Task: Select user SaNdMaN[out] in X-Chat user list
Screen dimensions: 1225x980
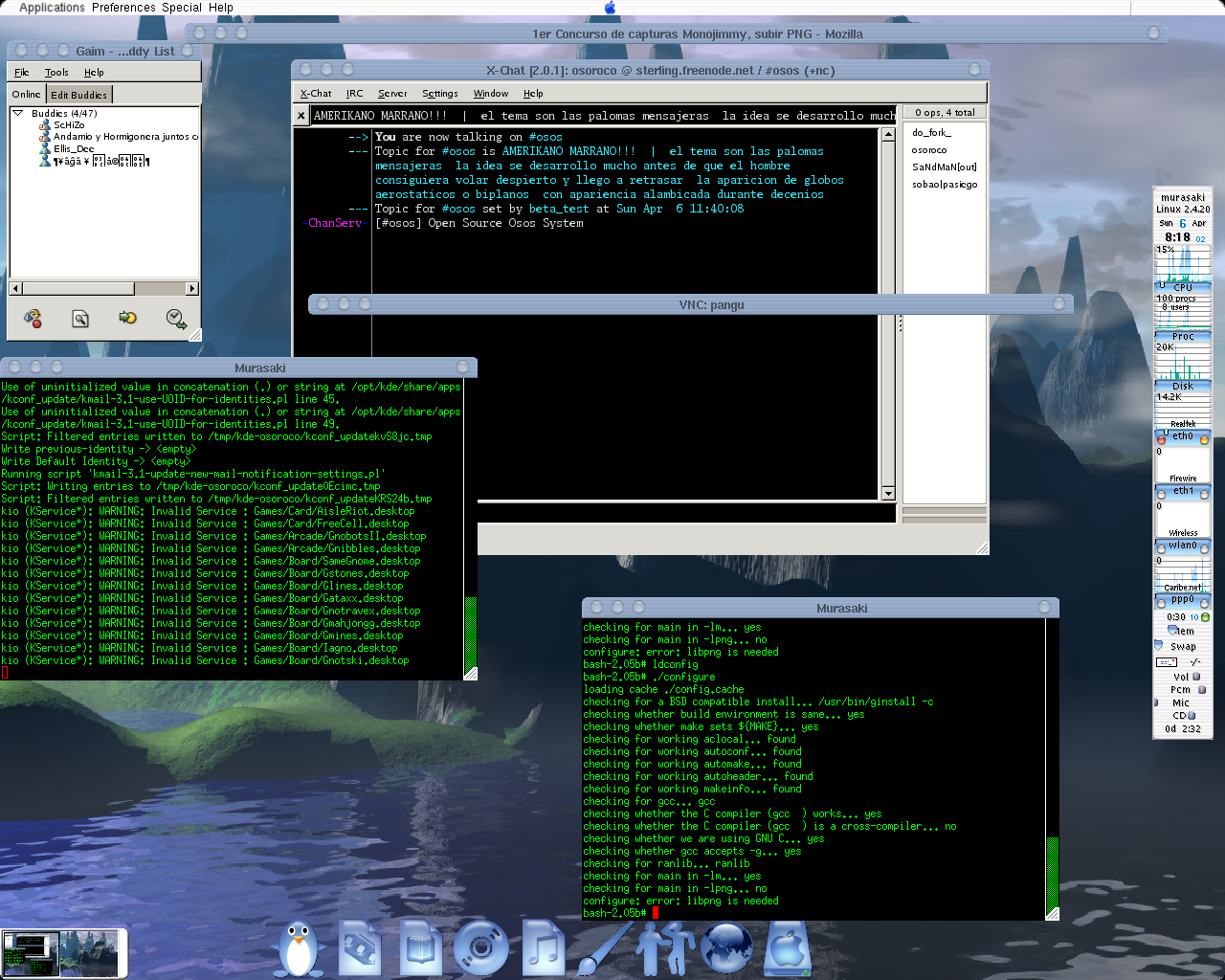Action: [944, 167]
